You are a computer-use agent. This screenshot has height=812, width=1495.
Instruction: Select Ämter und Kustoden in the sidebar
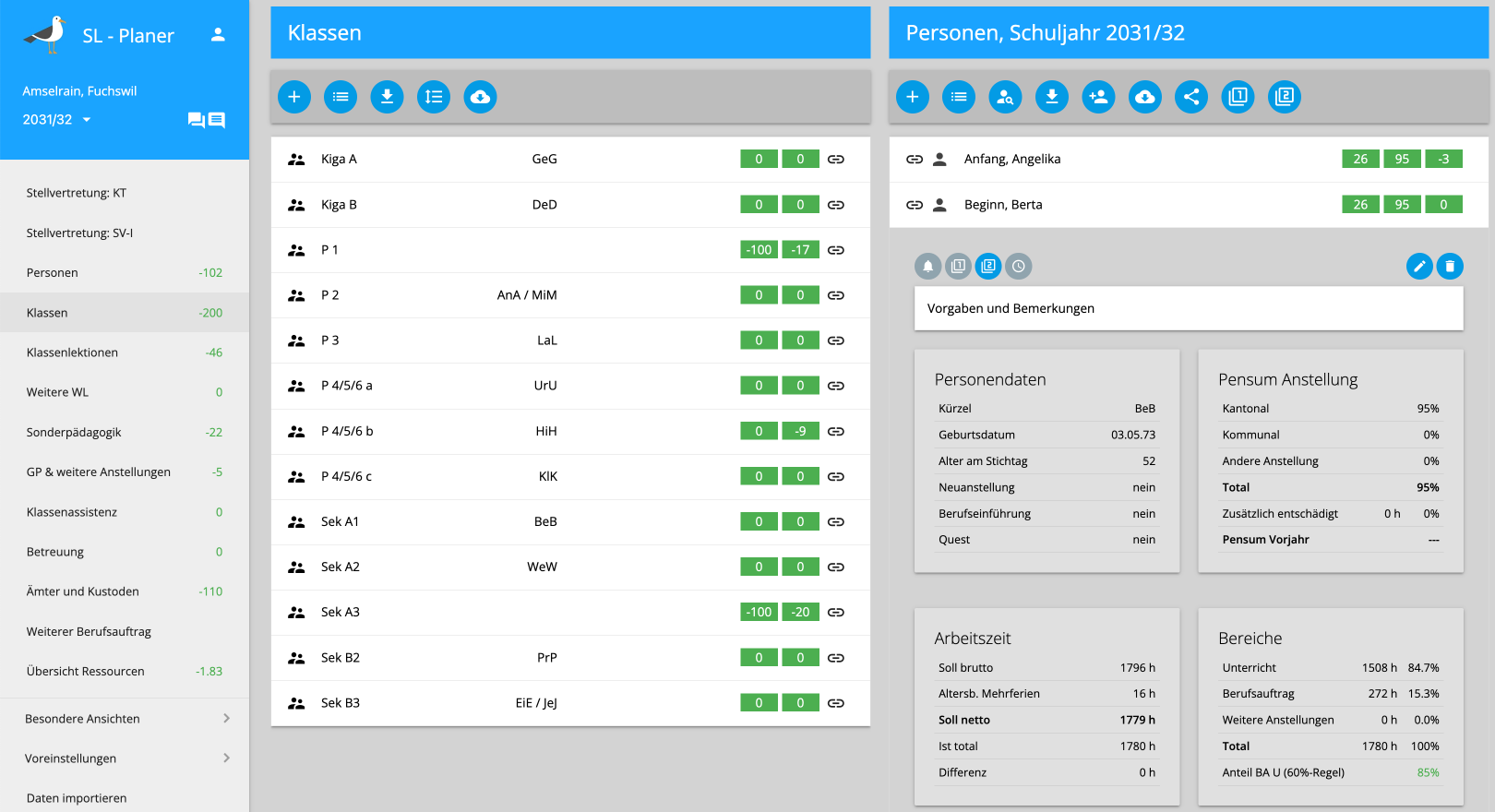(x=83, y=591)
